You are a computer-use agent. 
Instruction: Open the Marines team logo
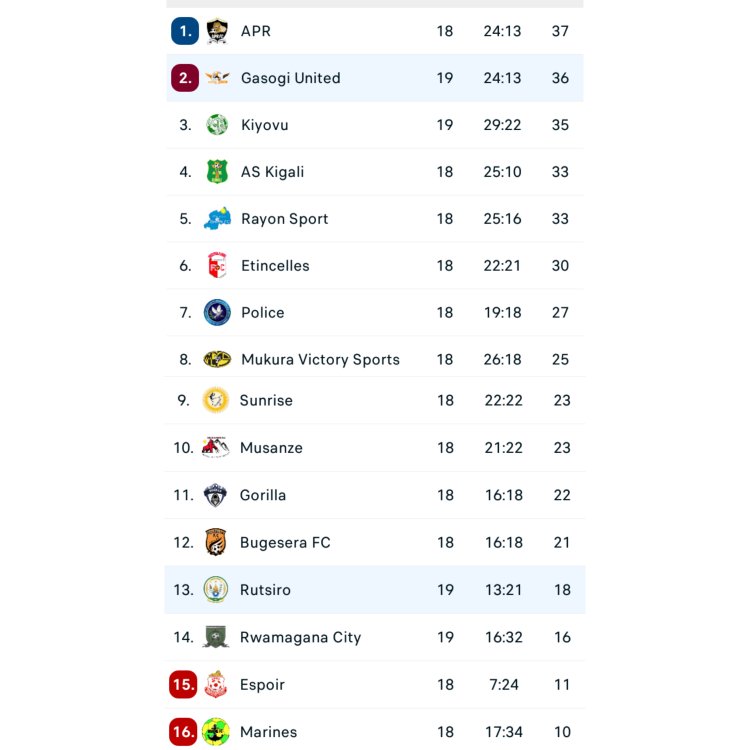(x=216, y=732)
